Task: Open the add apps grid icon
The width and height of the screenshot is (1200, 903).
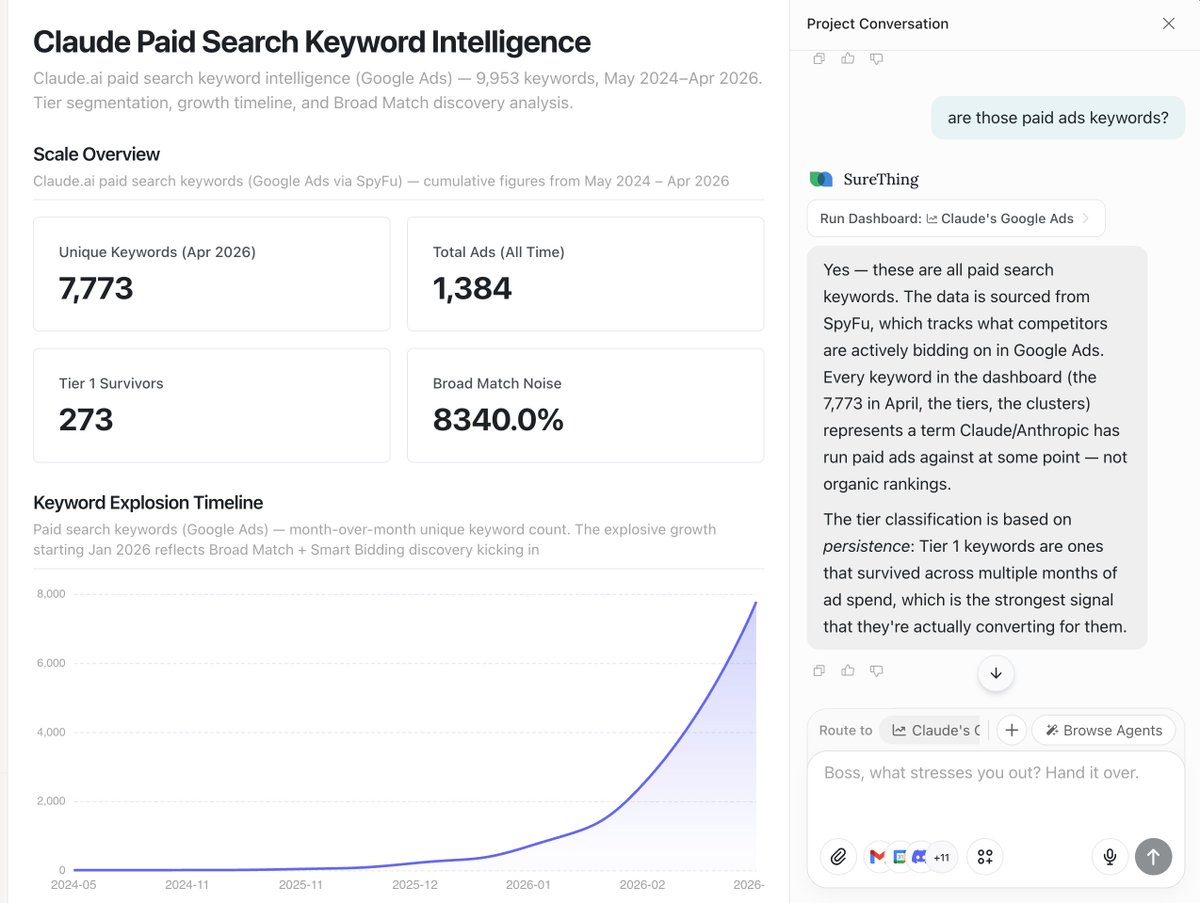Action: 985,857
